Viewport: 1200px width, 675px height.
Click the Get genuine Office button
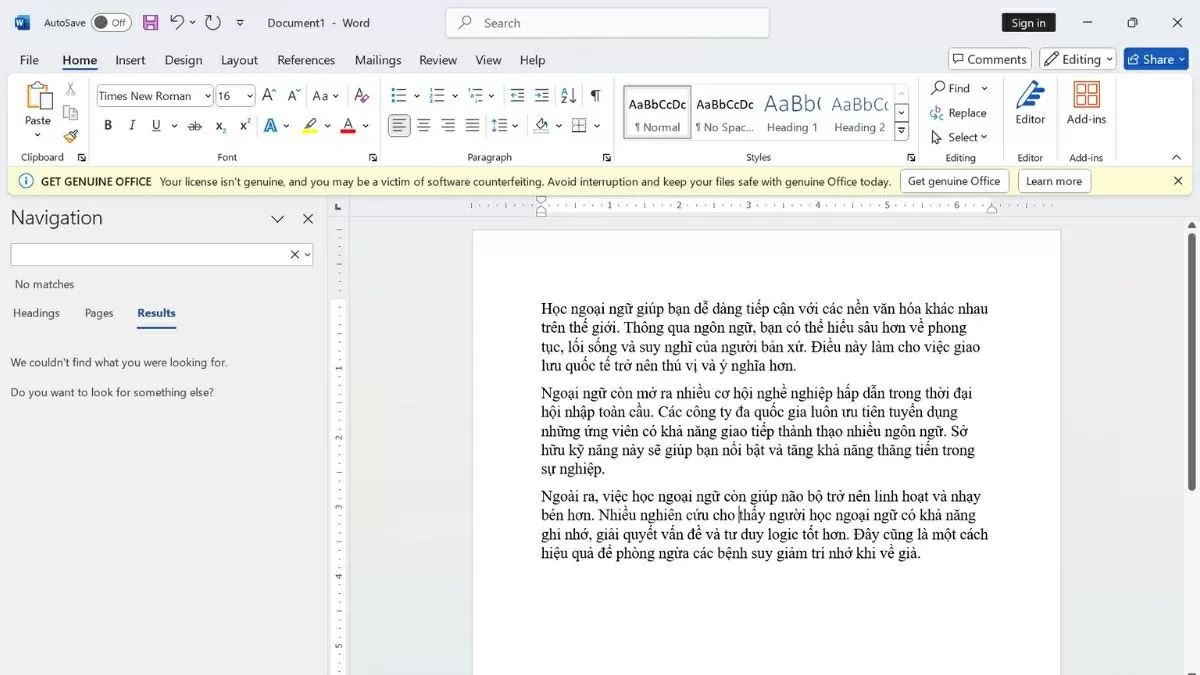tap(953, 181)
